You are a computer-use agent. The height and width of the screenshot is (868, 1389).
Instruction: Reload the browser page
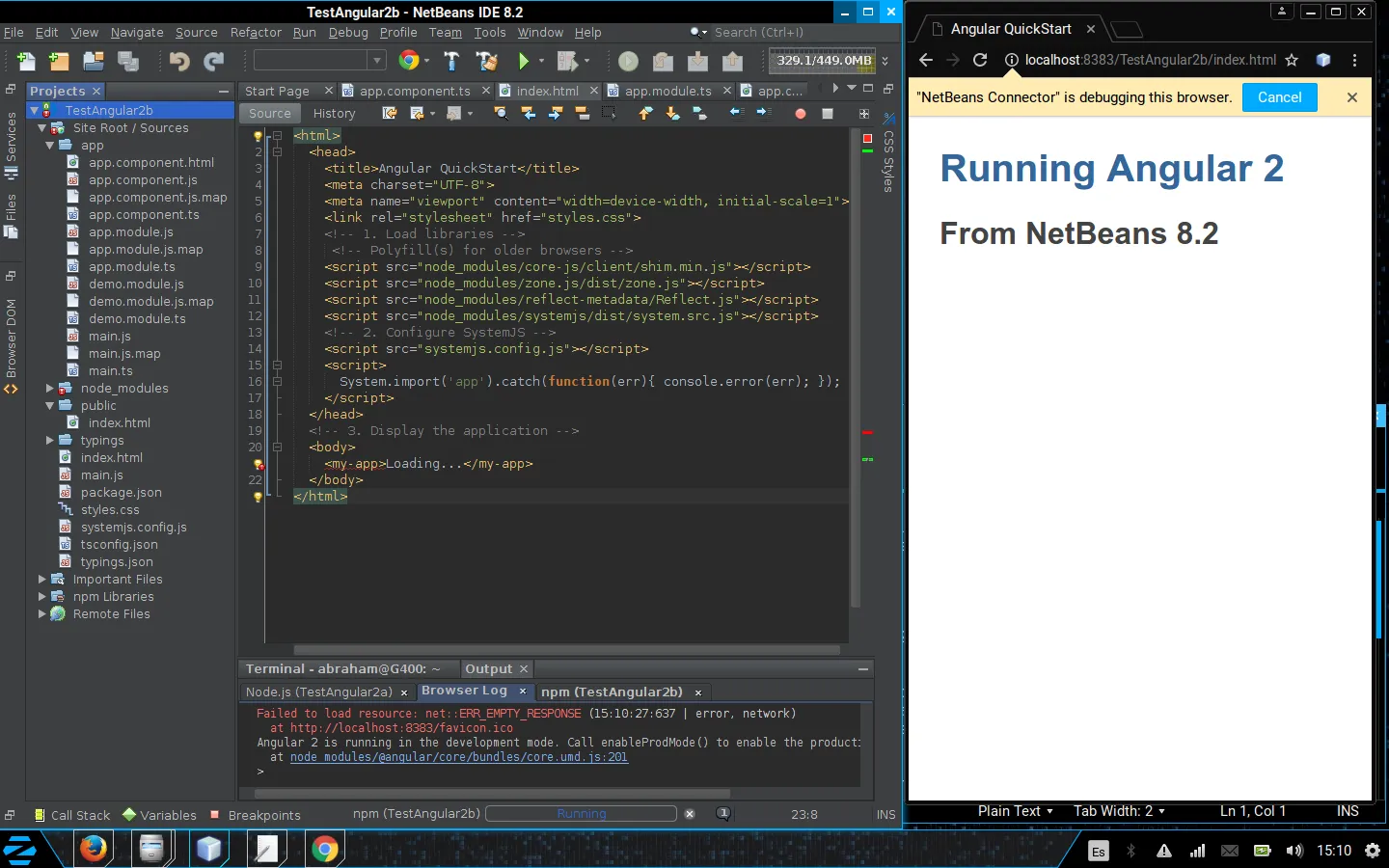point(980,60)
